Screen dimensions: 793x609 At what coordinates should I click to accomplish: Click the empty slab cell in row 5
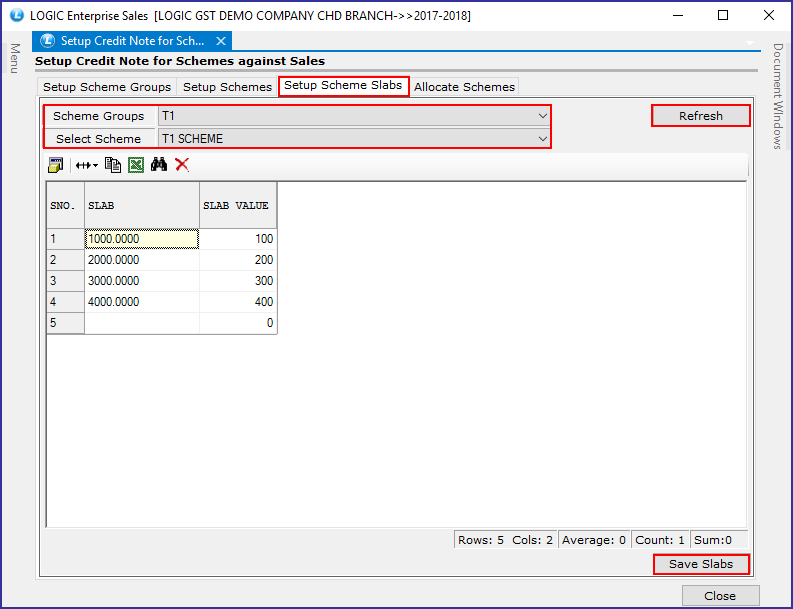142,323
